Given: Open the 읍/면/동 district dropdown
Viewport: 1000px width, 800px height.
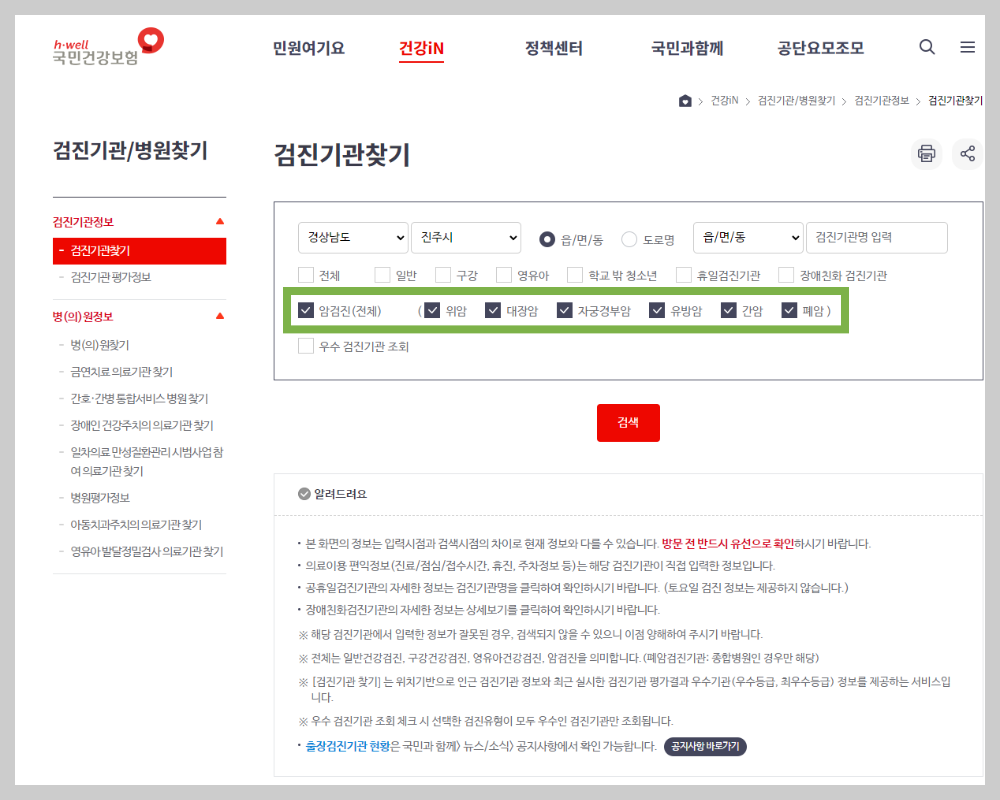Looking at the screenshot, I should (x=748, y=238).
